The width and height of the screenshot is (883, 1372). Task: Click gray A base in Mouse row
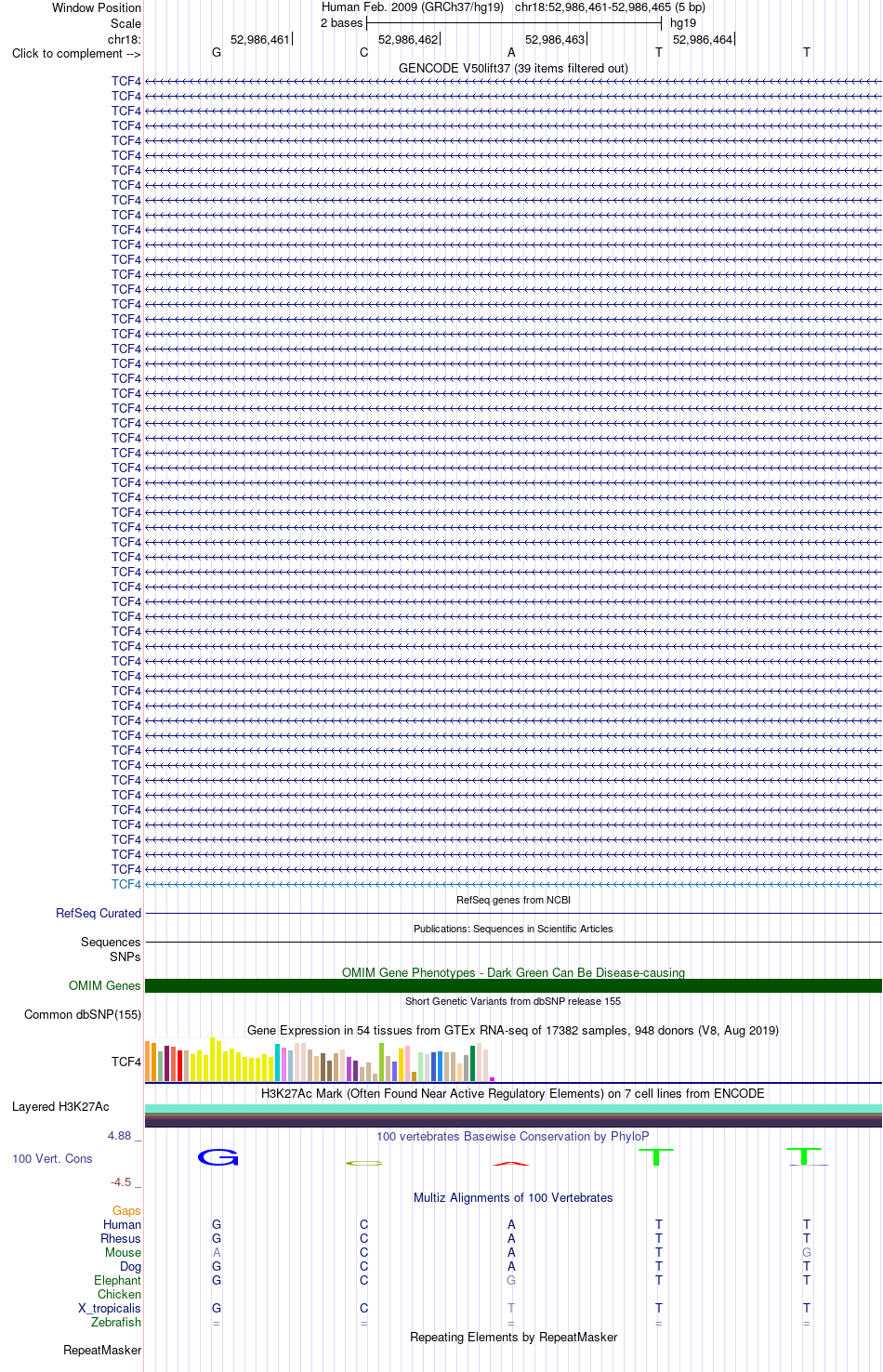point(217,1252)
